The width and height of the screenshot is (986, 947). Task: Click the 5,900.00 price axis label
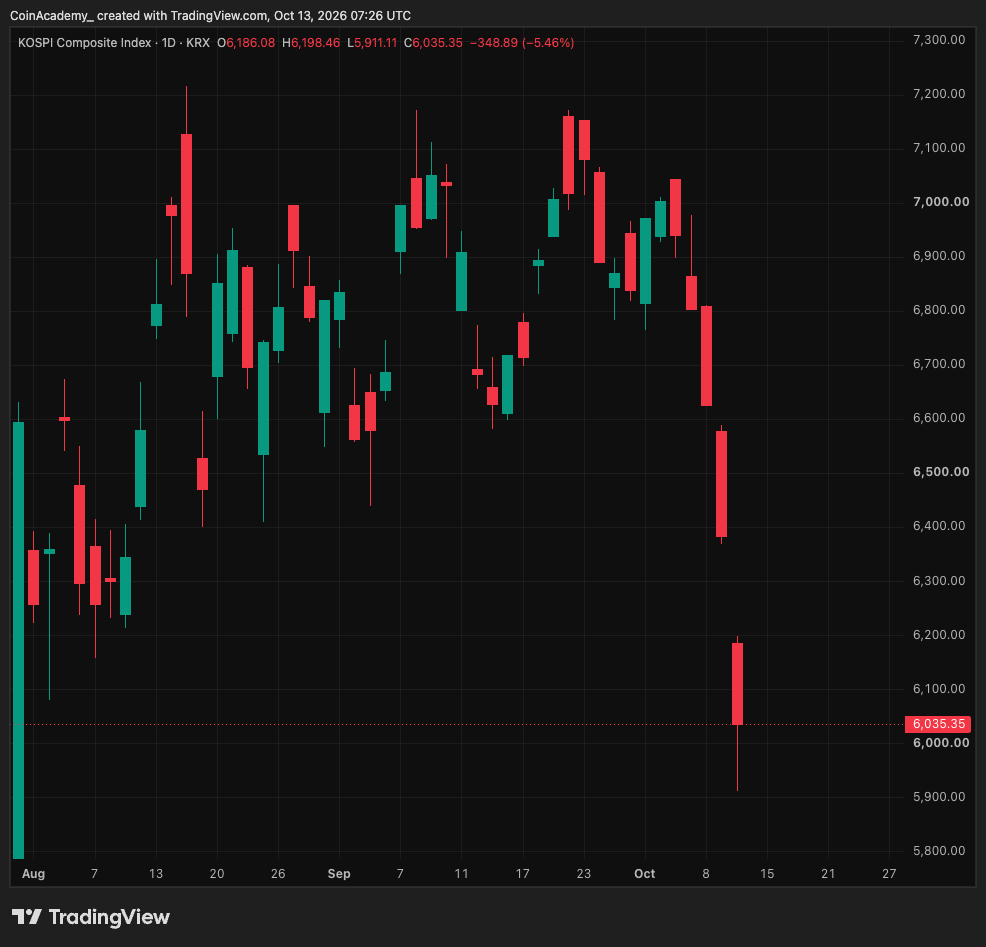(x=939, y=797)
